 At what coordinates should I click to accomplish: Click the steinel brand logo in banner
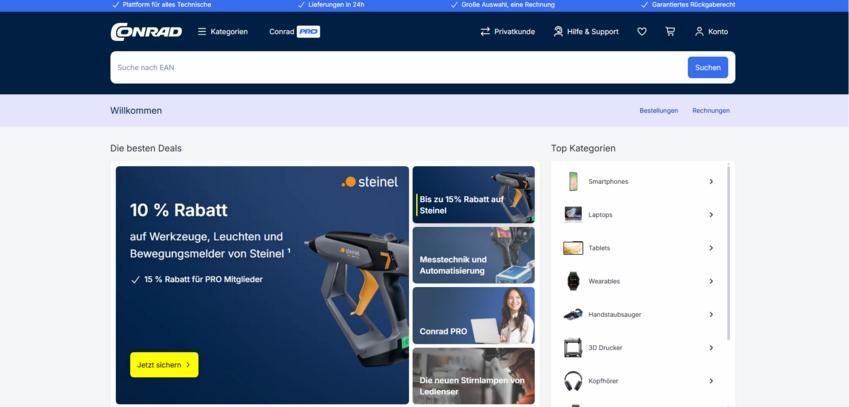(370, 182)
